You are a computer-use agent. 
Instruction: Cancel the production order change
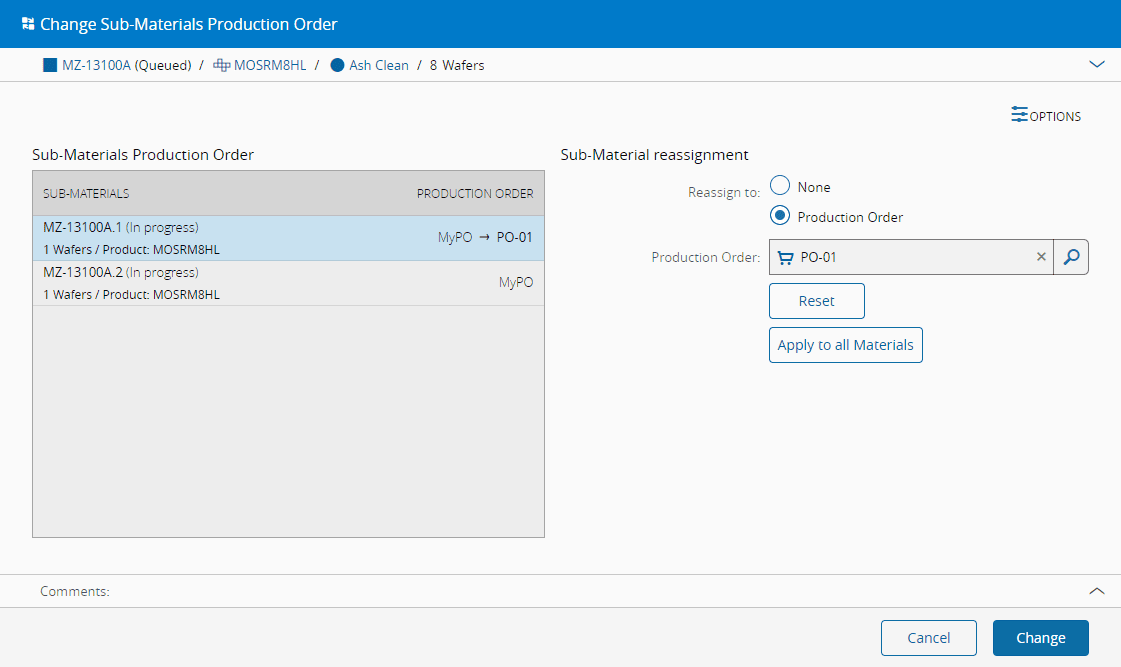928,638
